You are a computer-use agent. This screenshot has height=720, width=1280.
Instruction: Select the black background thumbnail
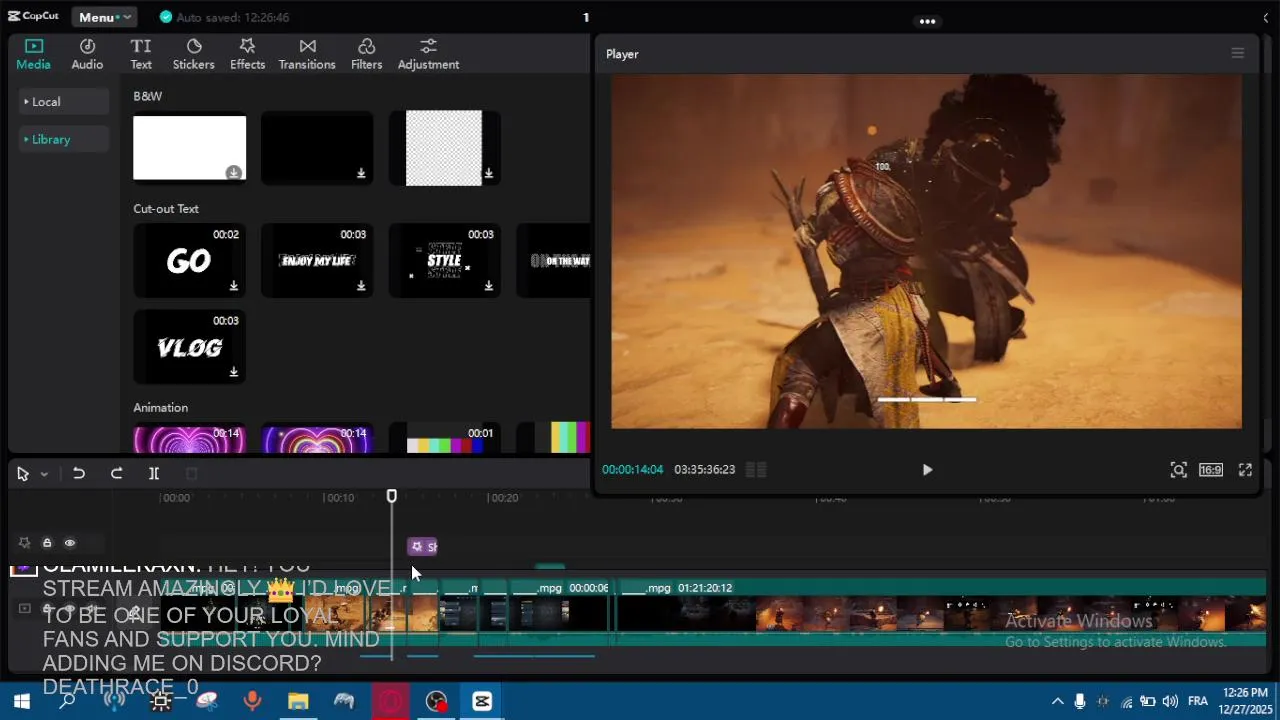coord(317,148)
